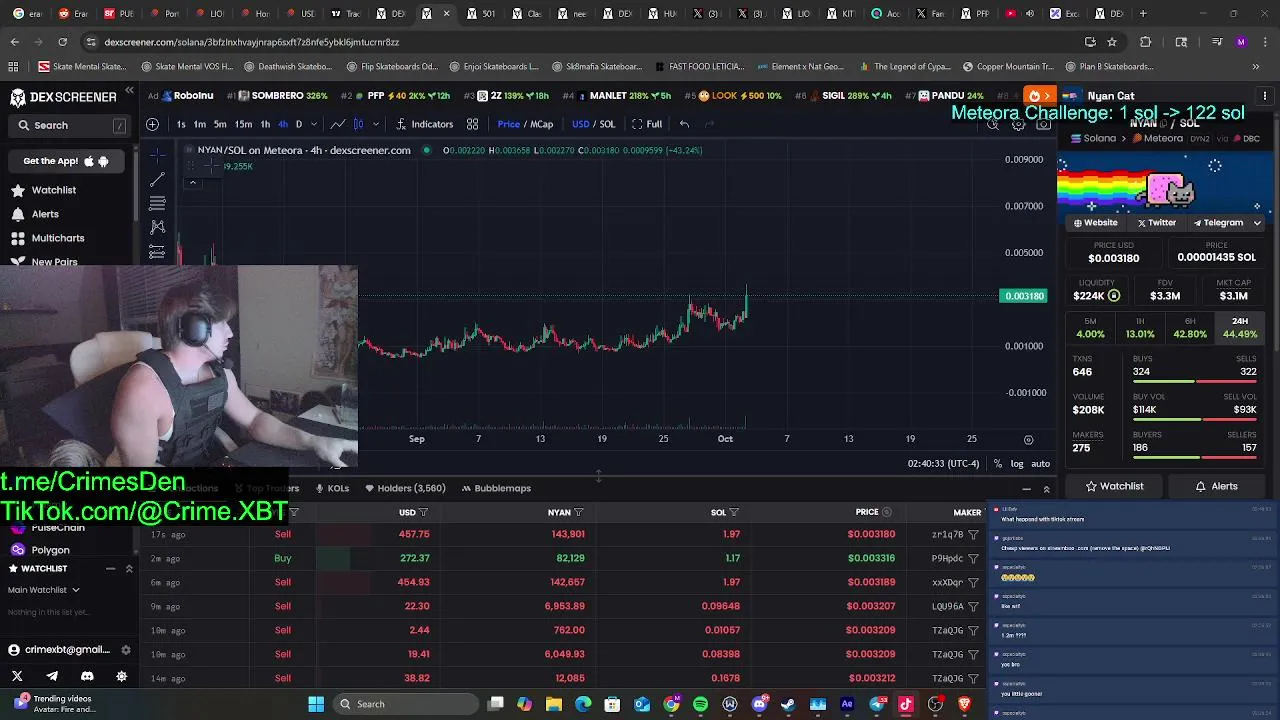Toggle theme with the sun icon in sidebar

[x=122, y=677]
